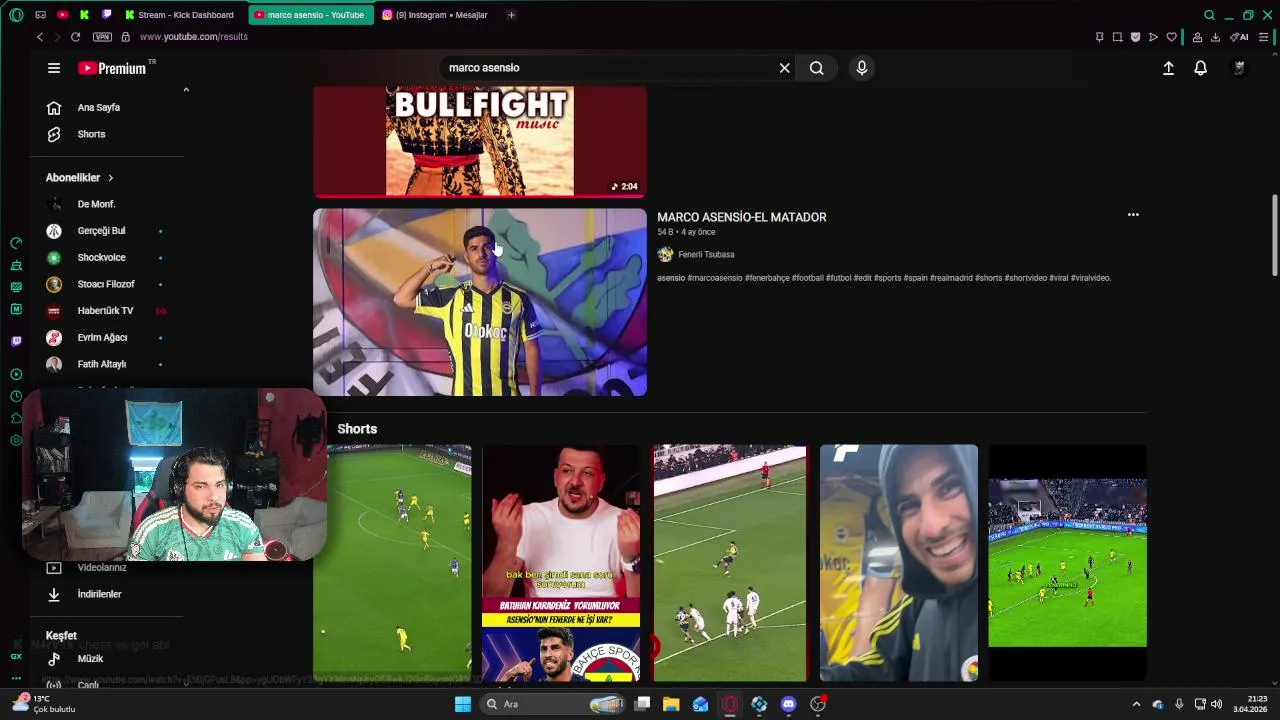Open GX Corner controller icon
Screen dimensions: 1280x720
pos(40,15)
